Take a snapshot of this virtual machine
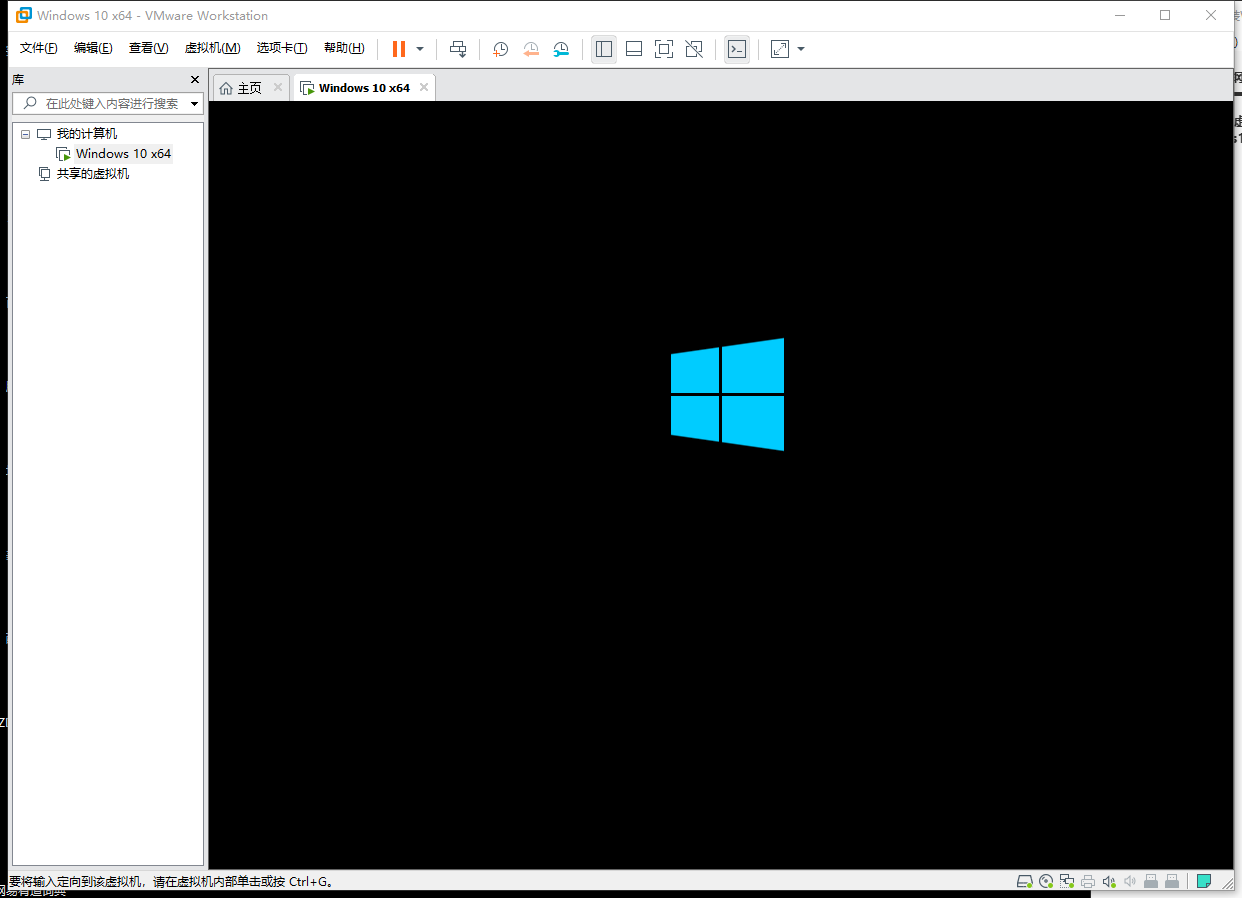 501,49
